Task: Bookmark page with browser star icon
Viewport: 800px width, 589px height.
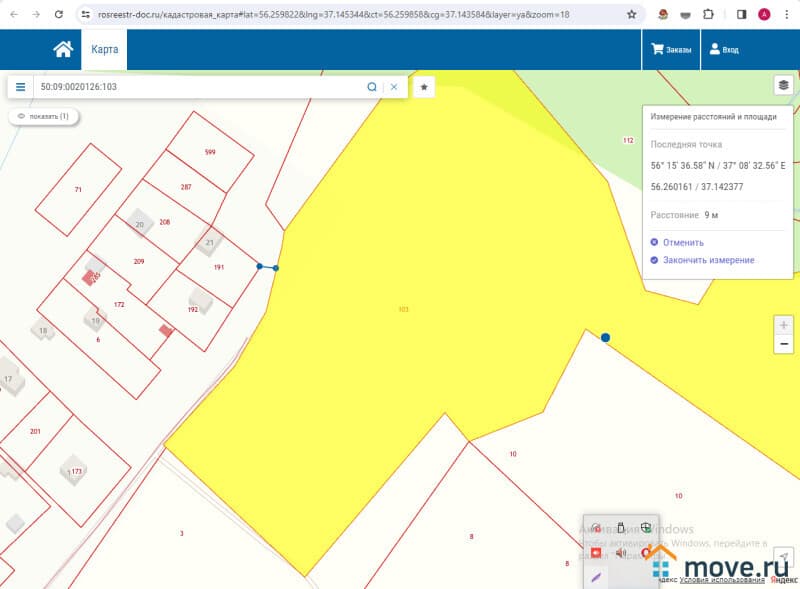Action: (631, 15)
